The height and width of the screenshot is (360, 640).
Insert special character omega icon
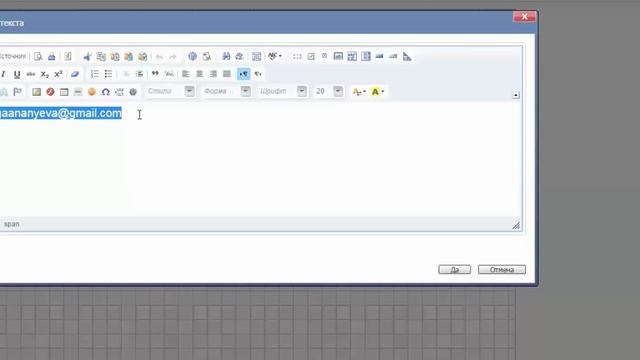coord(106,92)
